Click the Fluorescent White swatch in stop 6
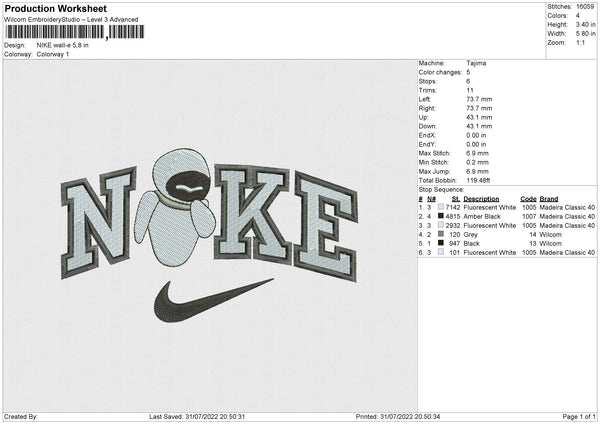The width and height of the screenshot is (600, 424). click(441, 252)
